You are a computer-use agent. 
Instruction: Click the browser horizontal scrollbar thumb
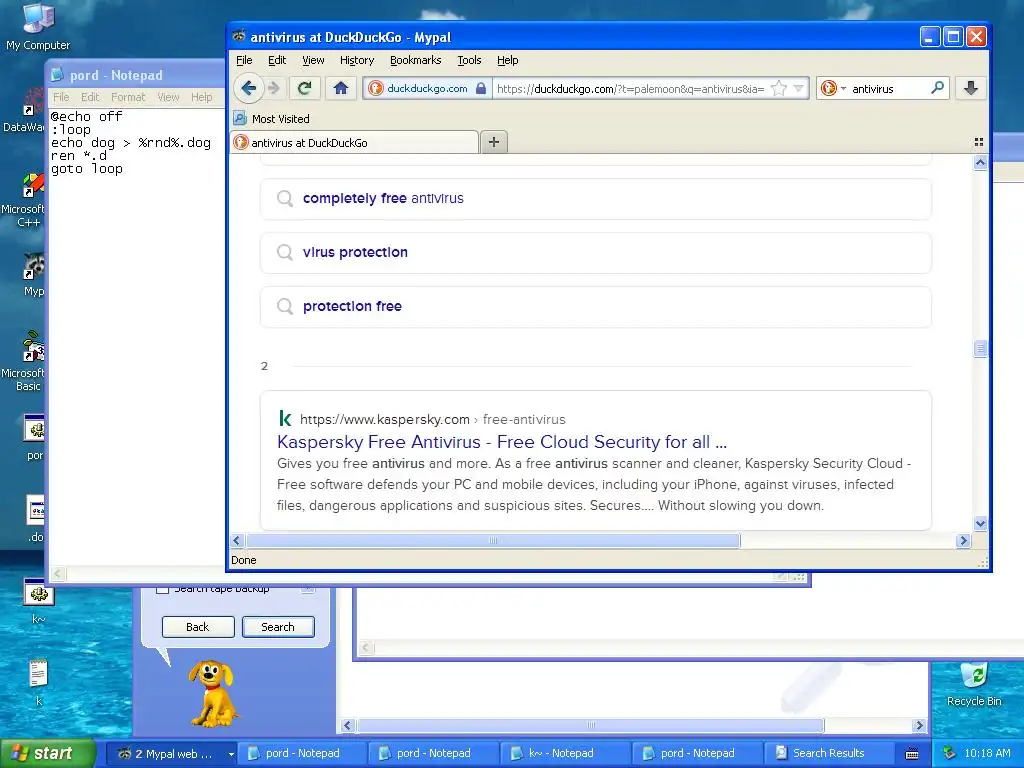[x=493, y=541]
